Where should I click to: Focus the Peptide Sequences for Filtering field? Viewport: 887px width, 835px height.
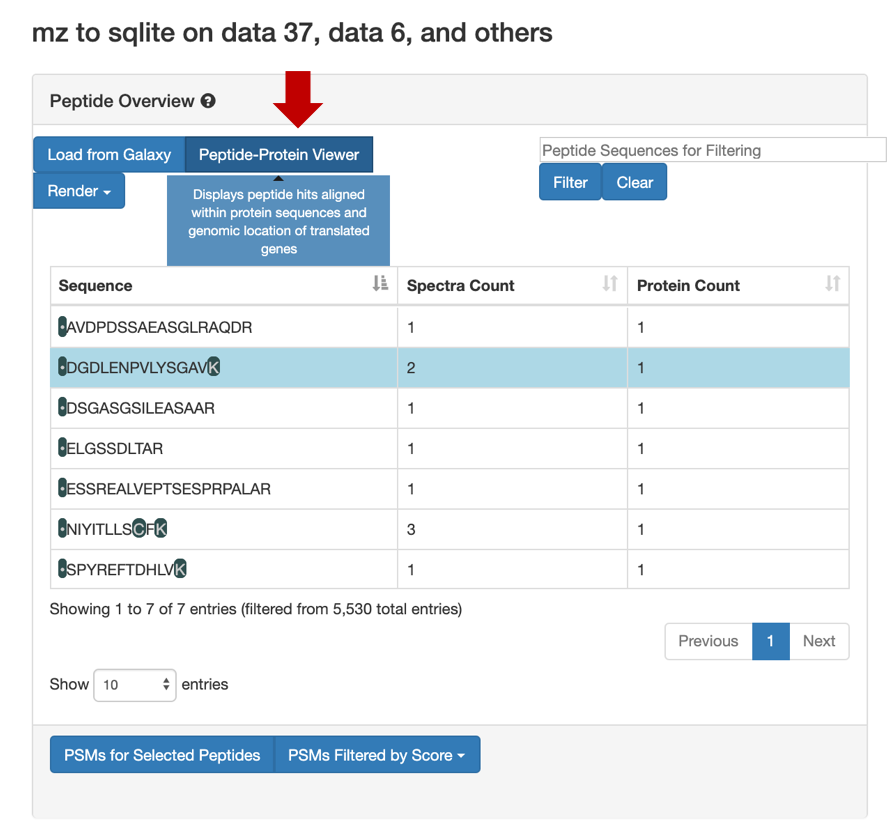713,150
